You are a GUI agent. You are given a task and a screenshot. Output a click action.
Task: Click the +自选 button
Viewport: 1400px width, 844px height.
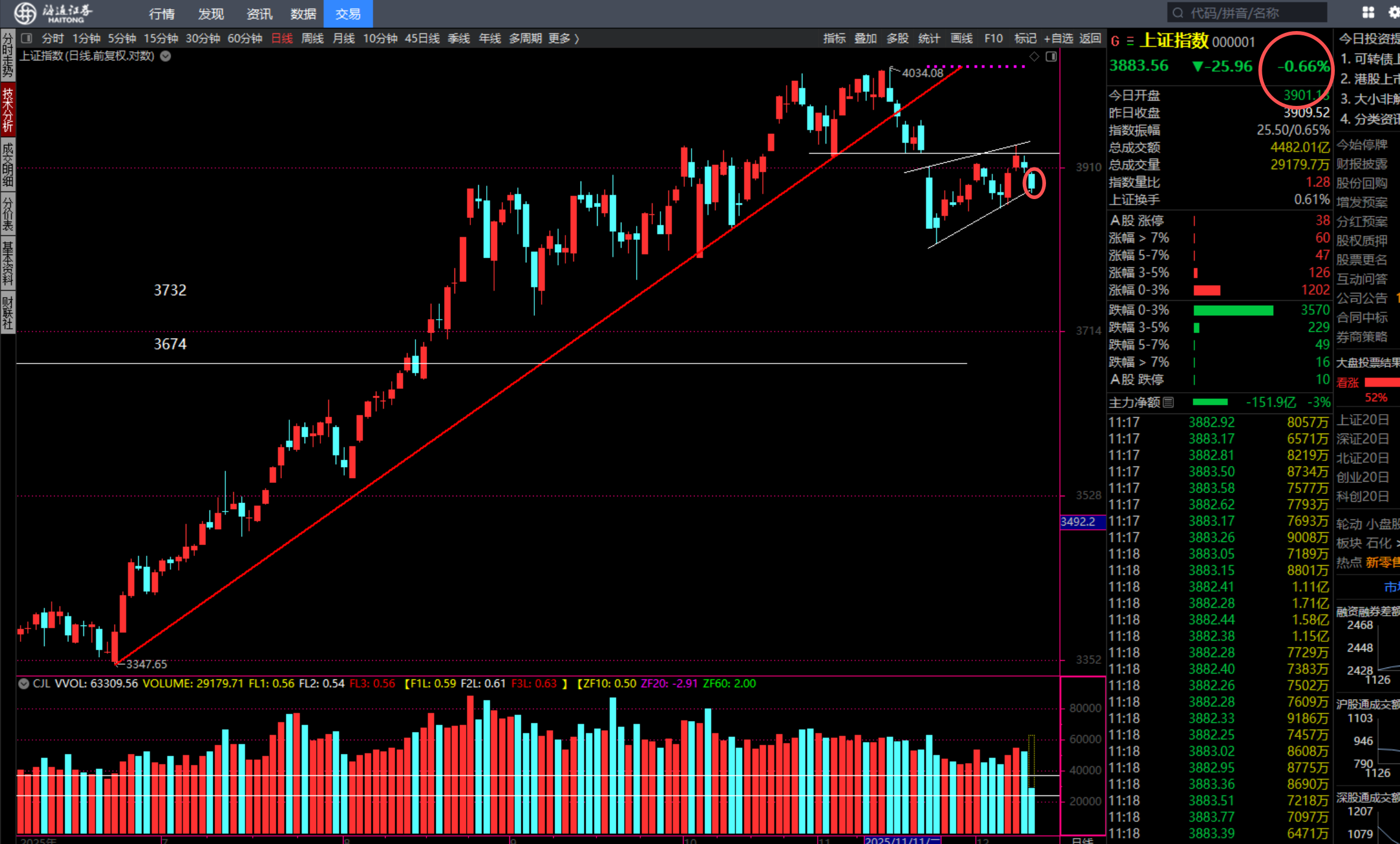point(1058,38)
